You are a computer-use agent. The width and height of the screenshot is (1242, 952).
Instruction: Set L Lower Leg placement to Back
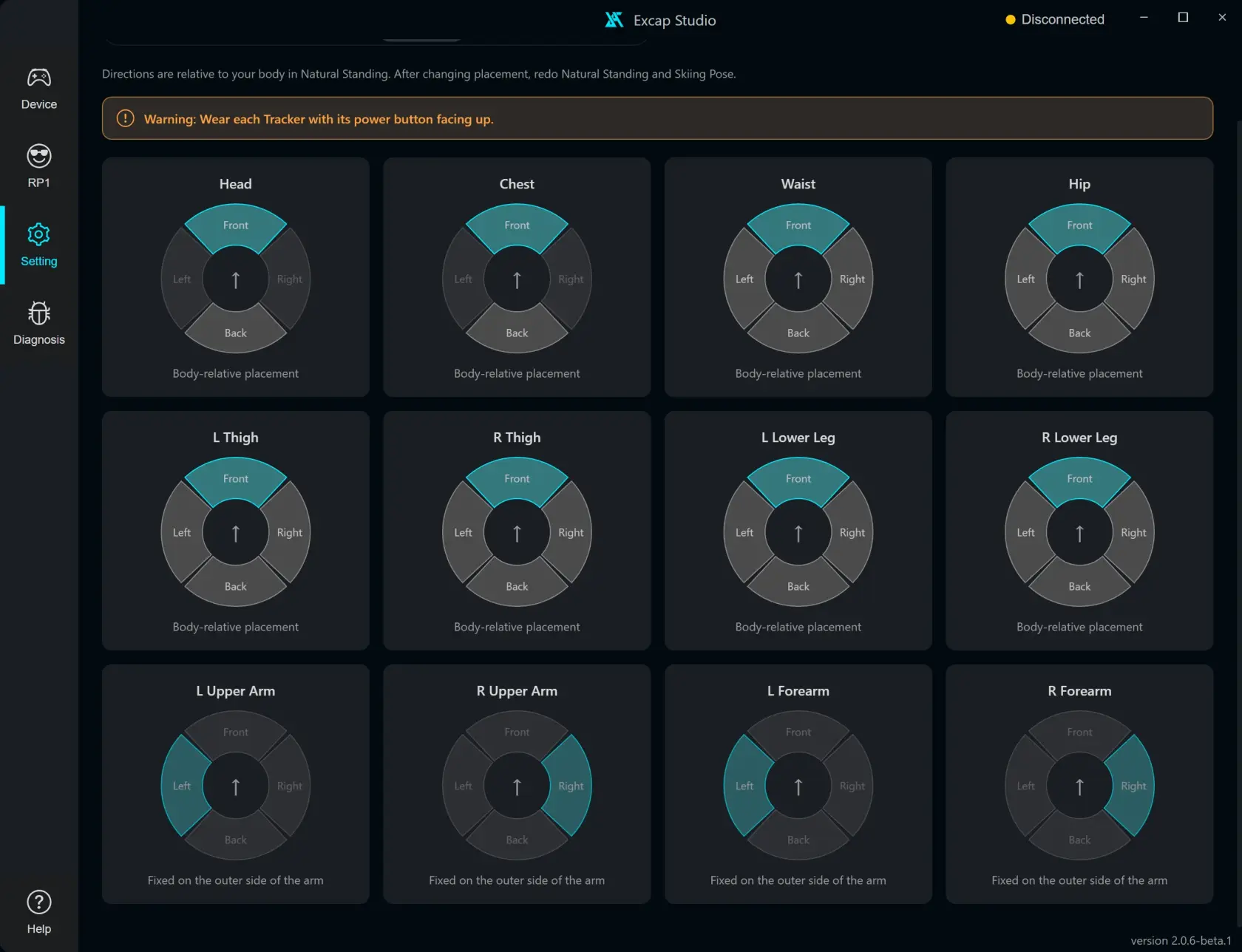click(798, 586)
